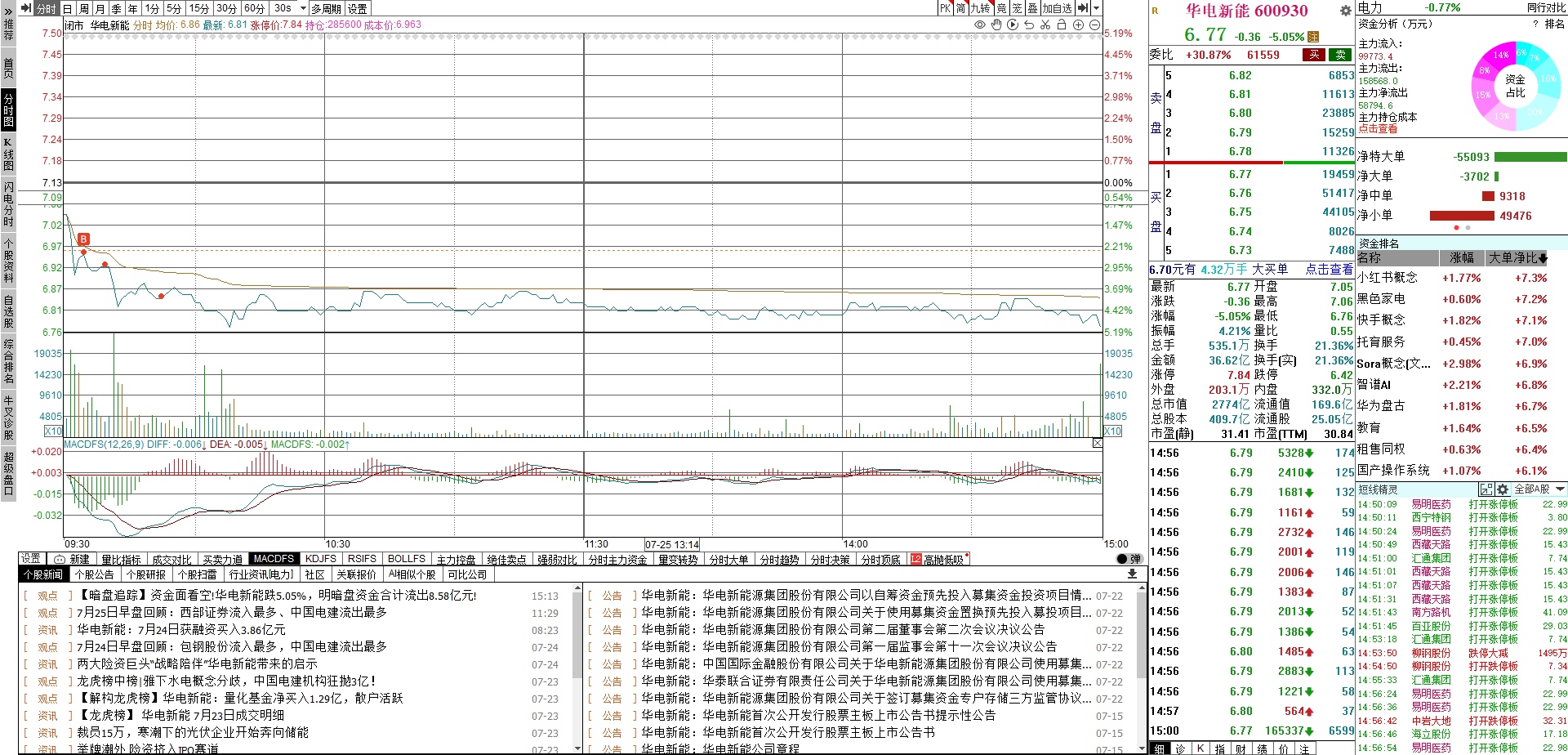This screenshot has width=1568, height=755.
Task: Select the 60分 period tab
Action: pos(254,8)
